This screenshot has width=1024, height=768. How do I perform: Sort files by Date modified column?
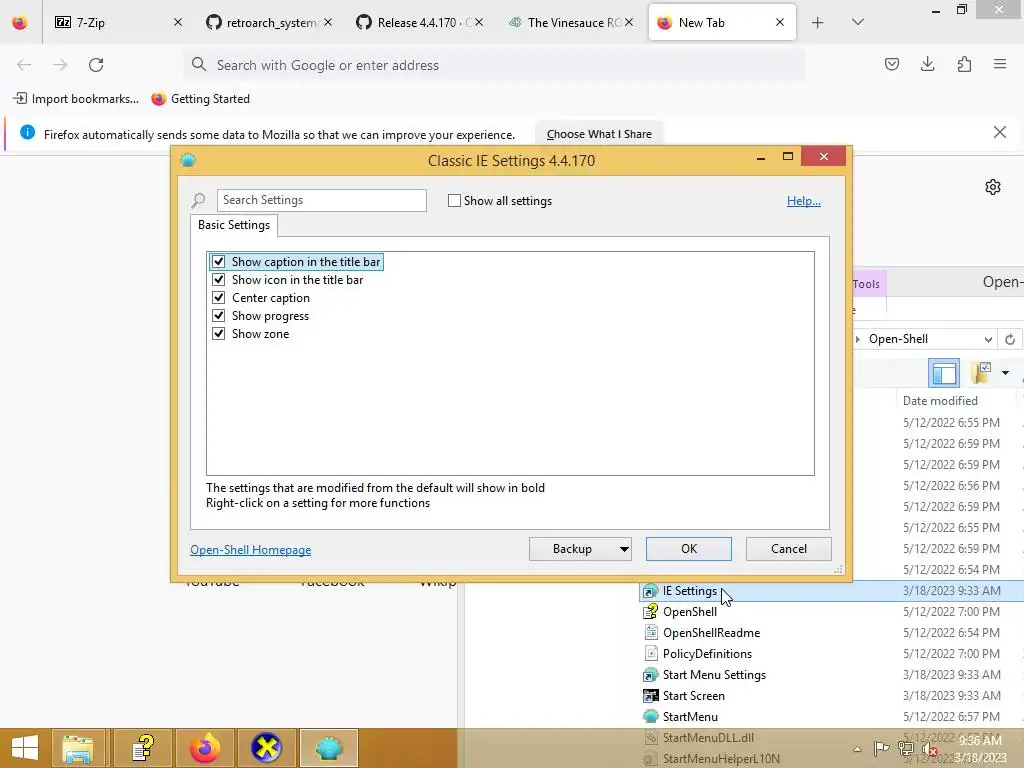pos(940,401)
